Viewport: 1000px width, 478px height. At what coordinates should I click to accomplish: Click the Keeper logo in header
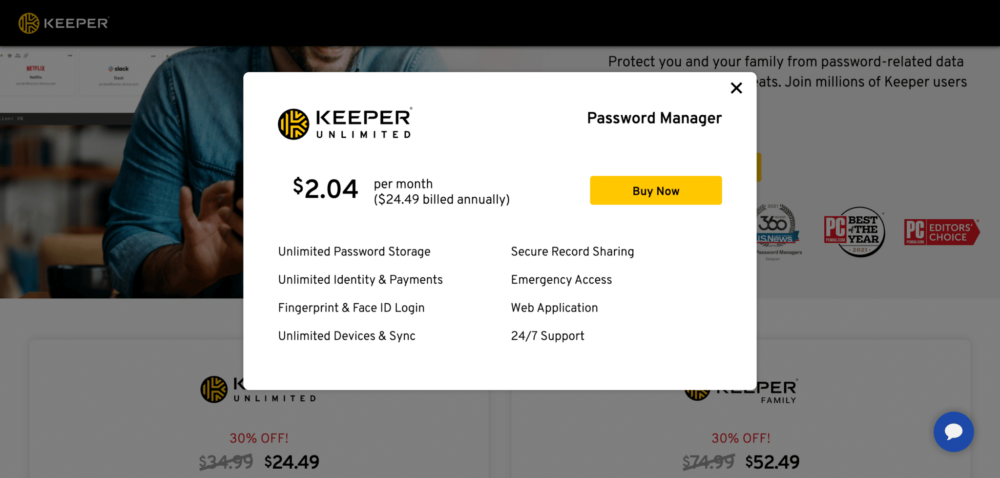(63, 23)
